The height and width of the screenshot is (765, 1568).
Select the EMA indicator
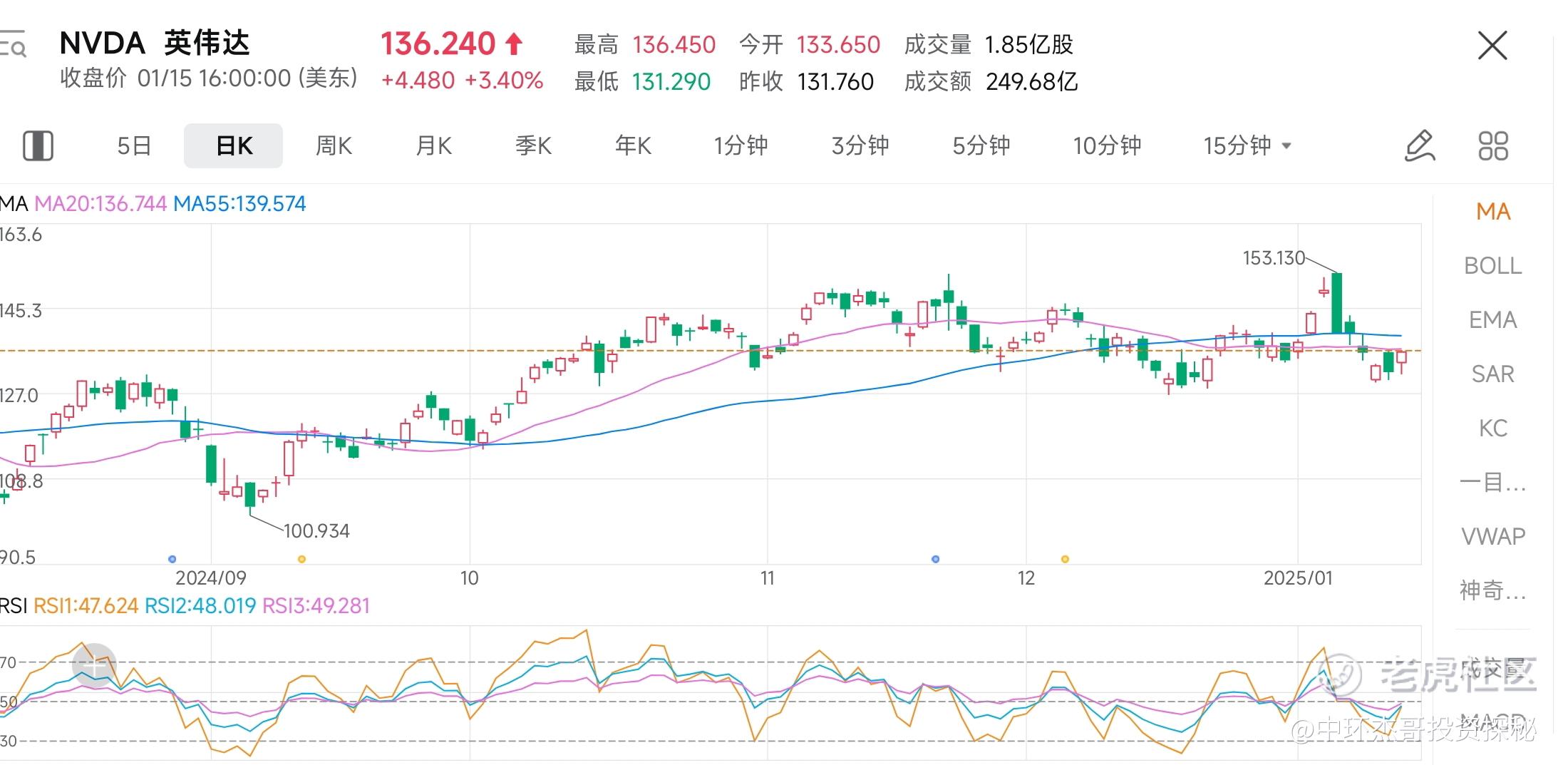tap(1493, 320)
